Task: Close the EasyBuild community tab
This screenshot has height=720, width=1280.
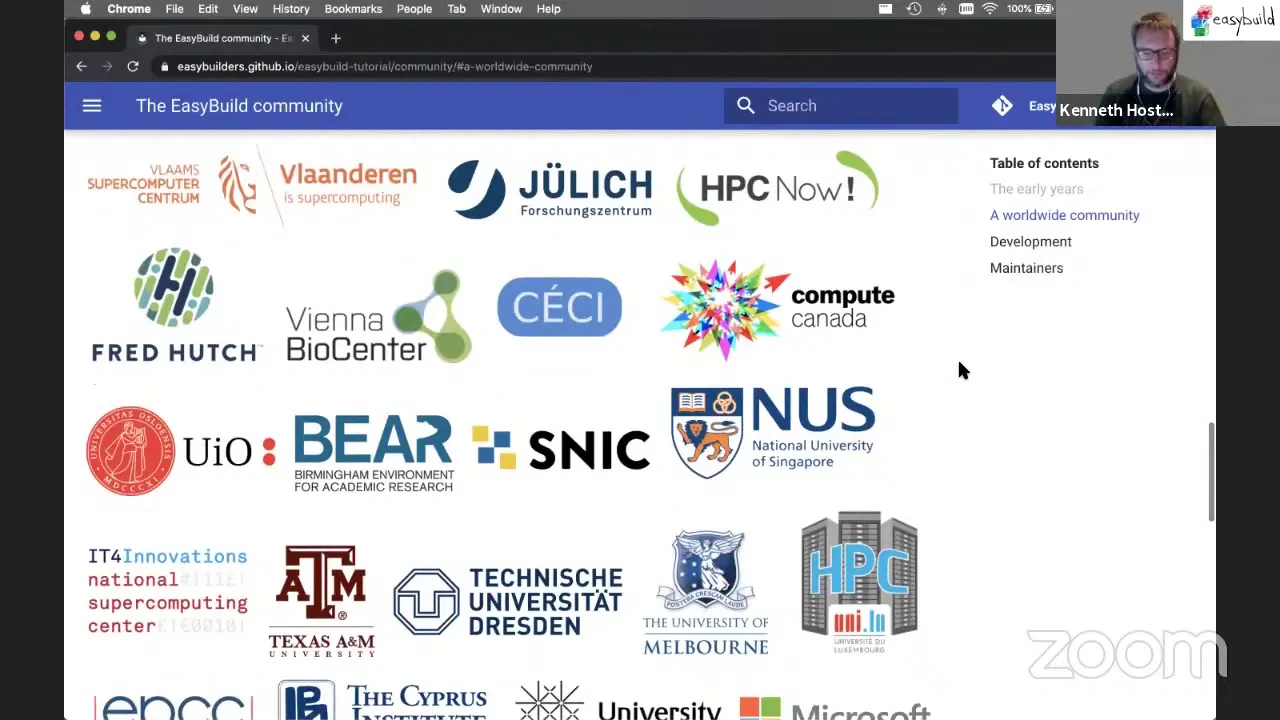Action: coord(305,38)
